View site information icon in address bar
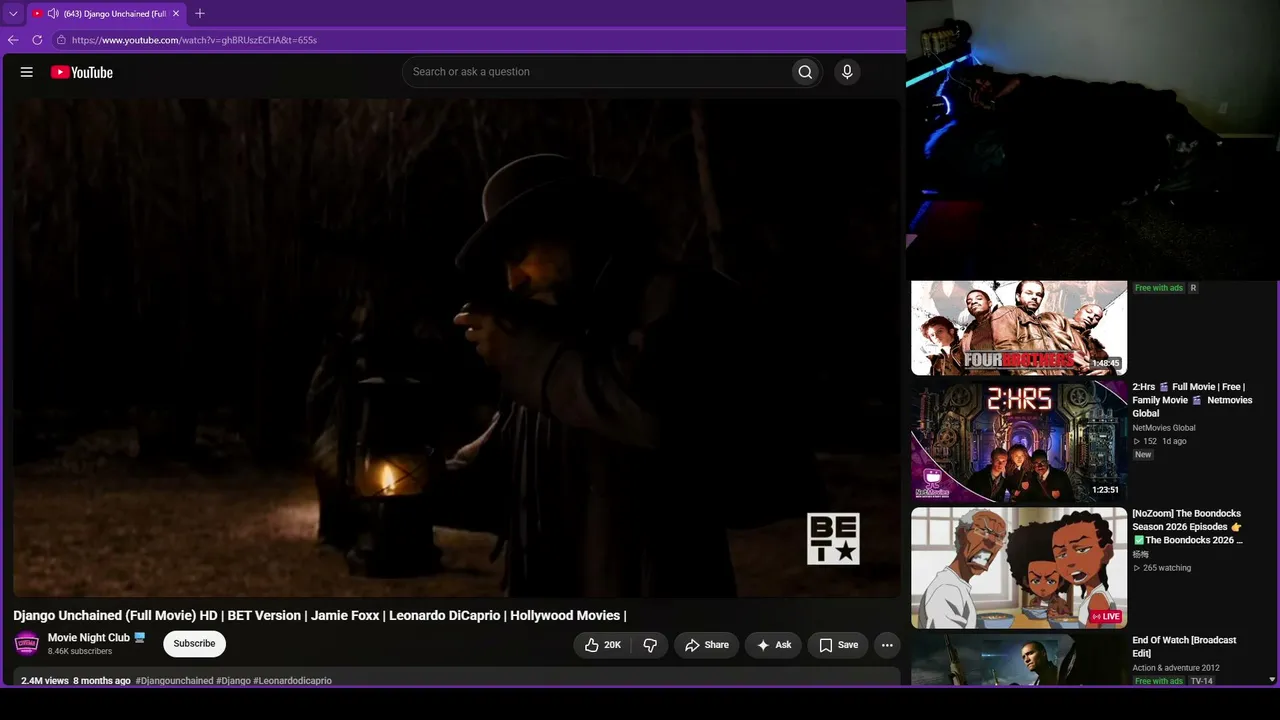Image resolution: width=1280 pixels, height=720 pixels. click(61, 40)
